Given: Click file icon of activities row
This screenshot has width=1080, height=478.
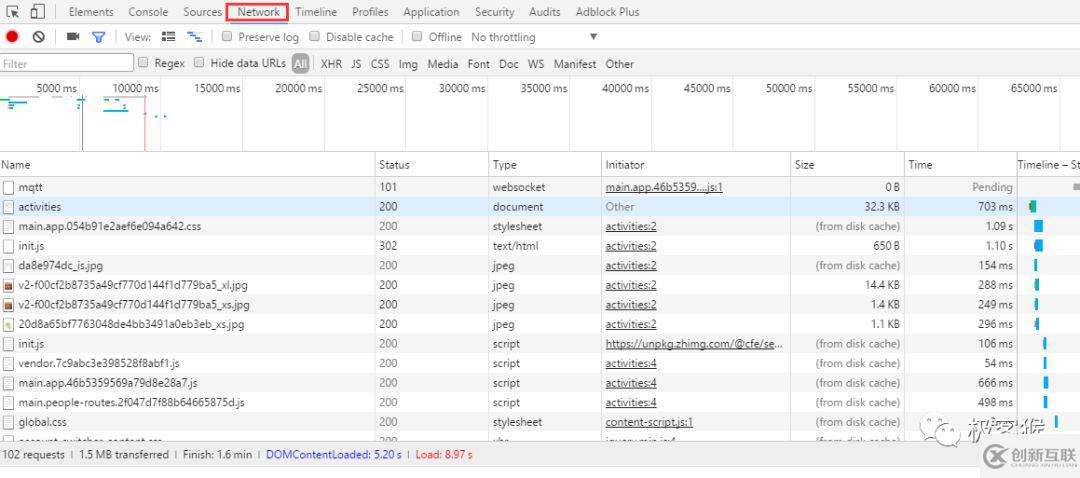Looking at the screenshot, I should tap(8, 207).
